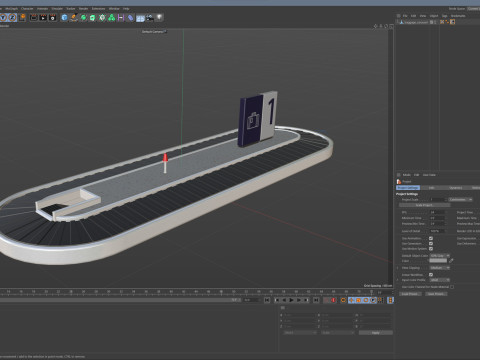480x360 pixels.
Task: Enable Use Color Channel for Node Material
Action: [x=452, y=287]
